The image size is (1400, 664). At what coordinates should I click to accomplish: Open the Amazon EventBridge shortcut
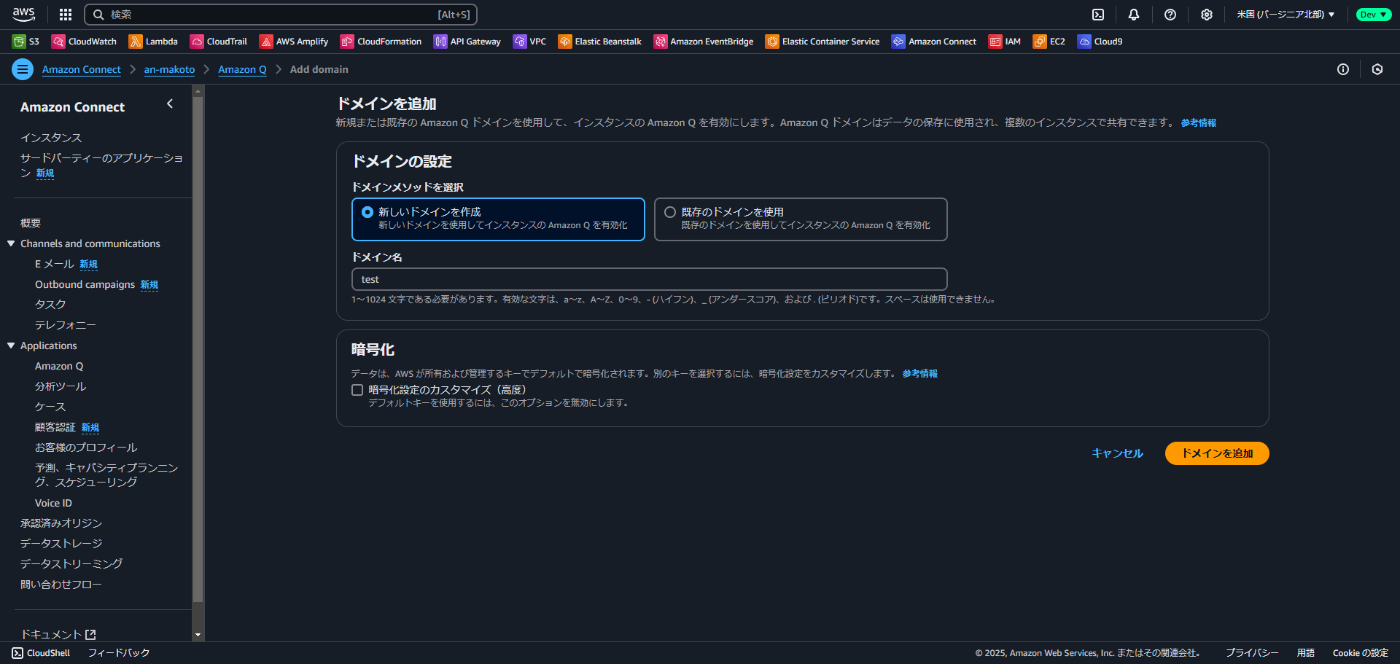pyautogui.click(x=704, y=42)
